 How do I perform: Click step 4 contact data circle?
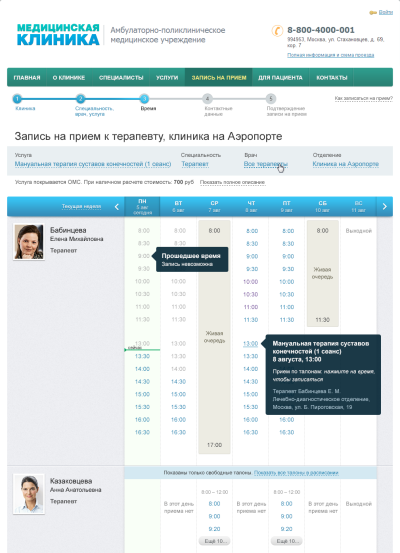[207, 99]
